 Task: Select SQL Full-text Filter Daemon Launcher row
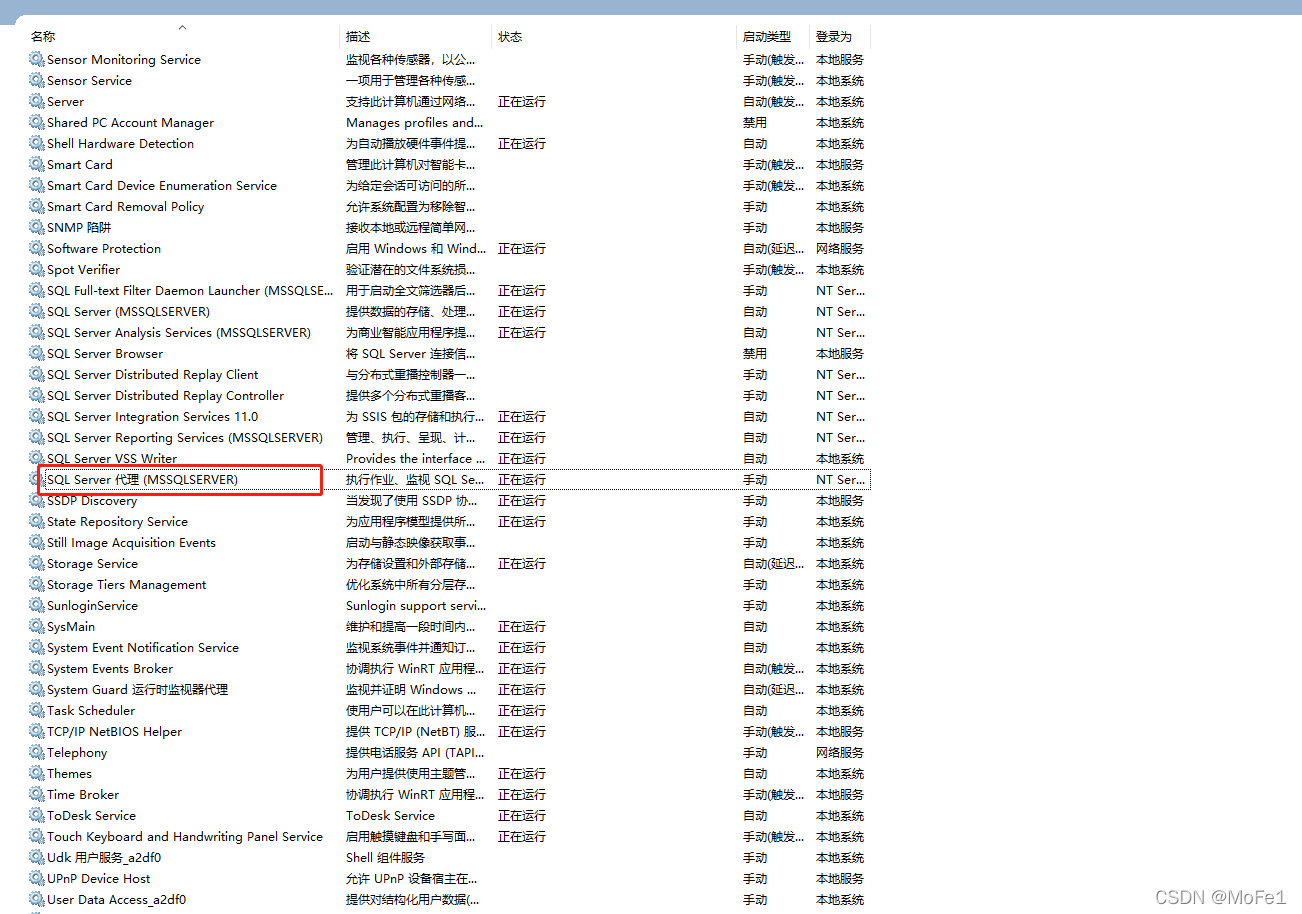pyautogui.click(x=190, y=290)
